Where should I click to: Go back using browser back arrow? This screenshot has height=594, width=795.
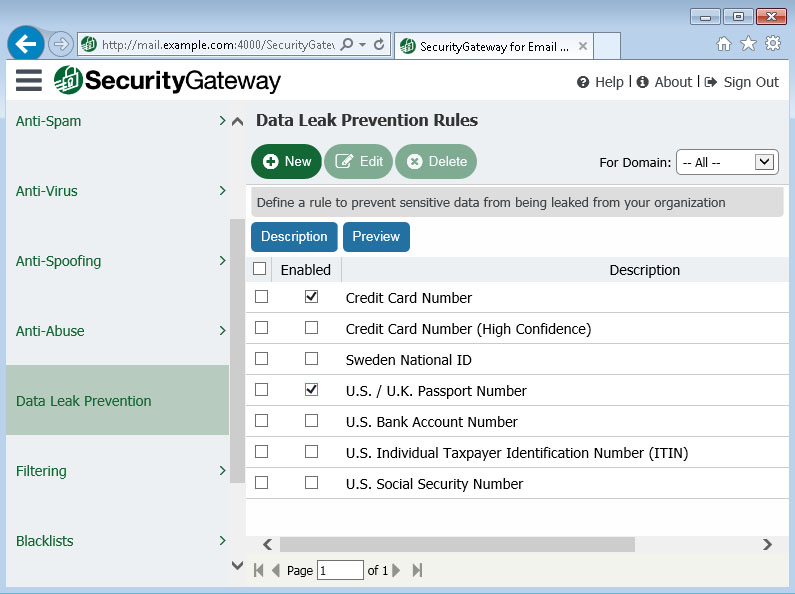click(x=26, y=44)
